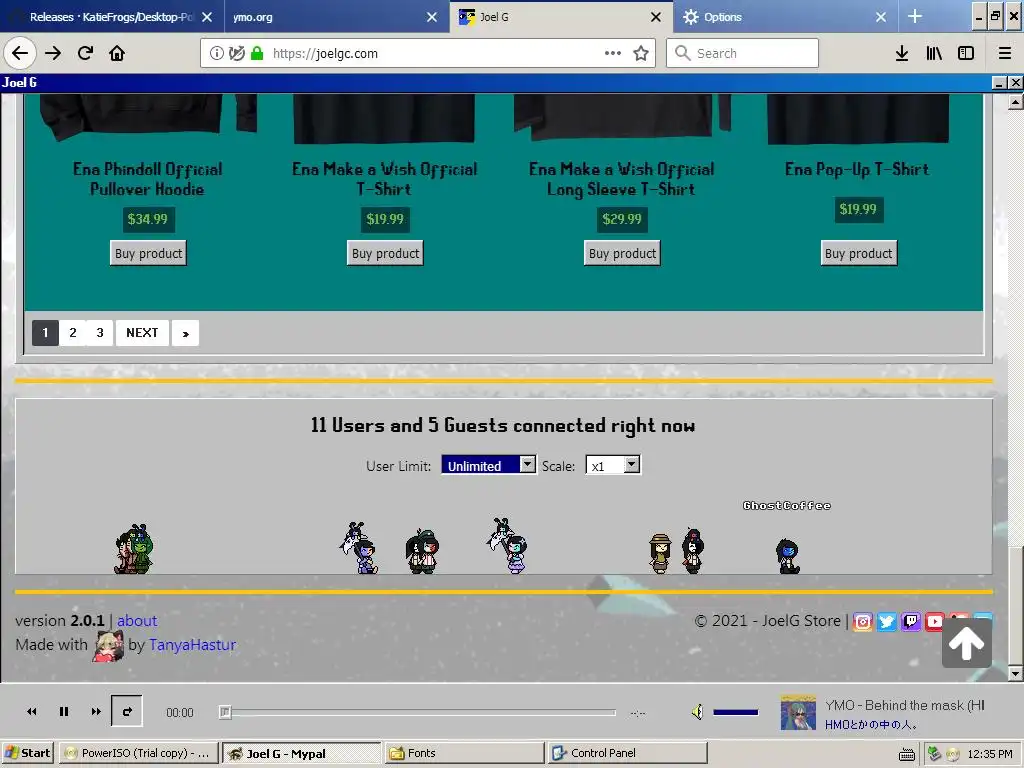Jump to page top with up-arrow button

967,643
